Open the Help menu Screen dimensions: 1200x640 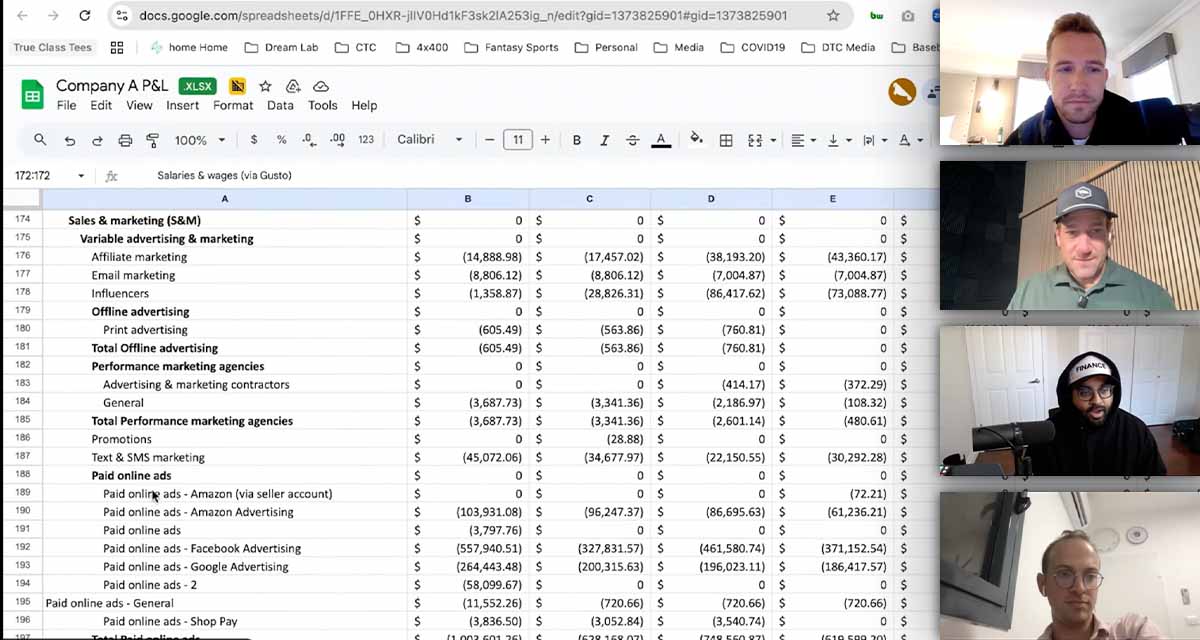click(364, 106)
